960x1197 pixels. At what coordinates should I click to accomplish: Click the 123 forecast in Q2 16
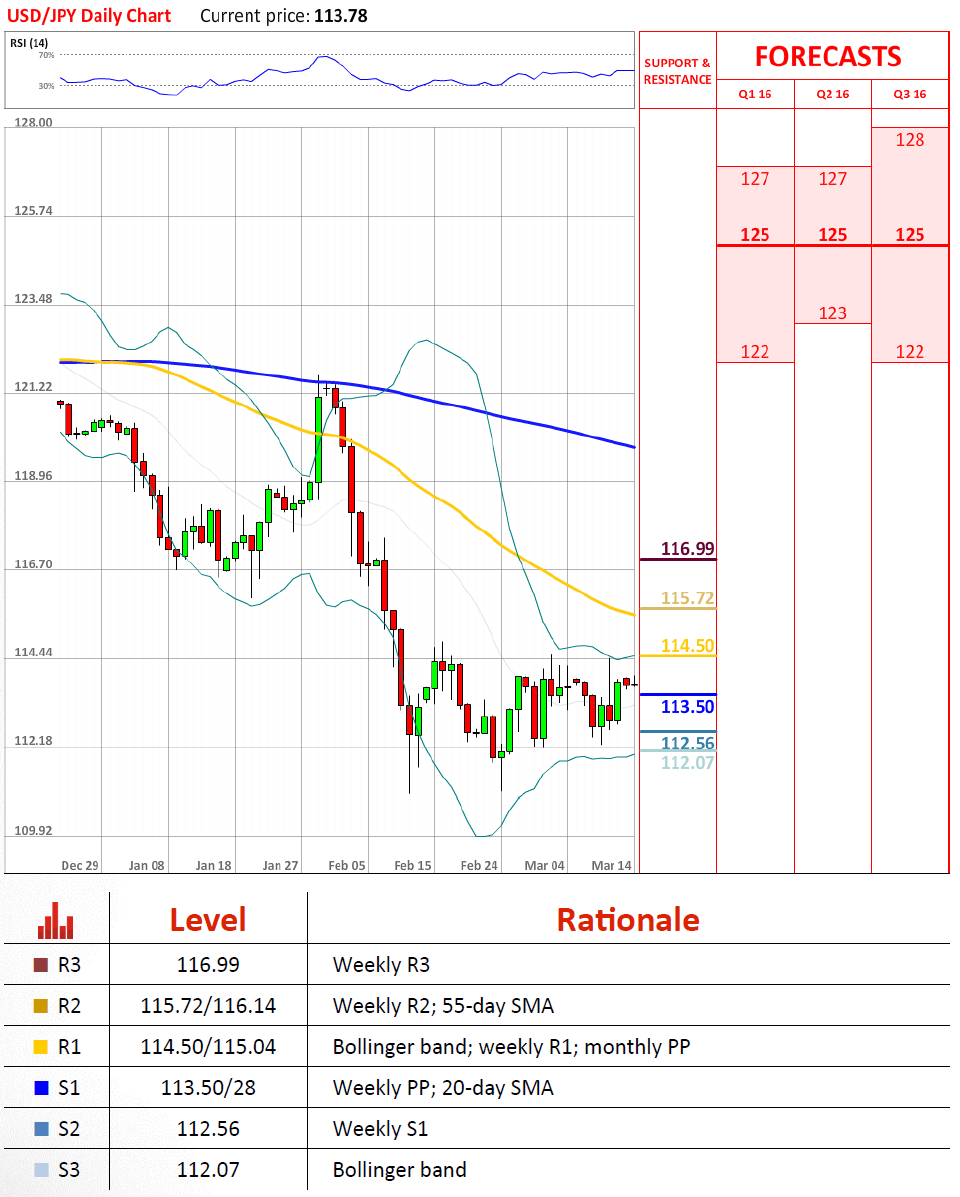[833, 313]
